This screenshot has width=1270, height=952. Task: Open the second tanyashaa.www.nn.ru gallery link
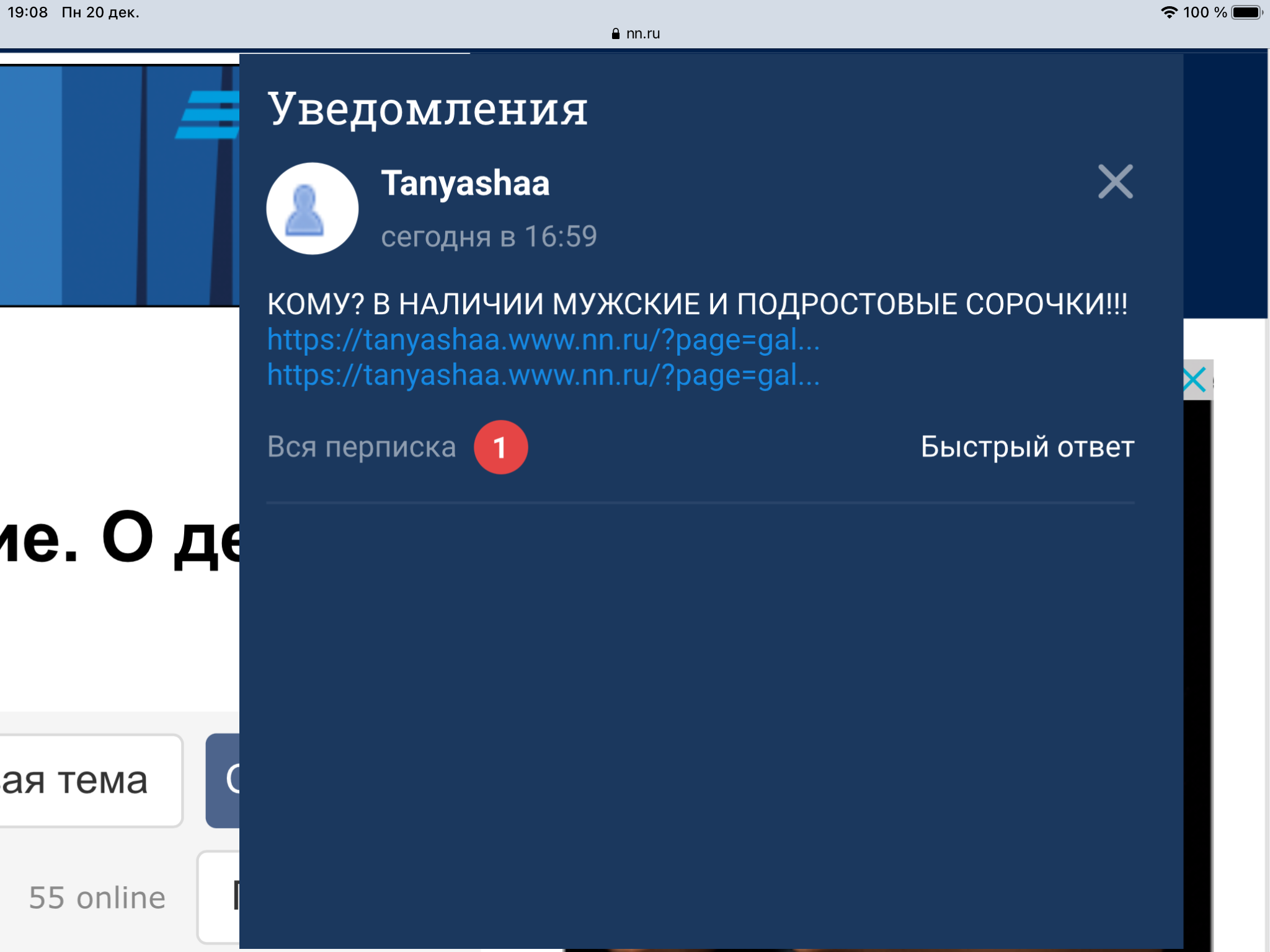pyautogui.click(x=543, y=375)
